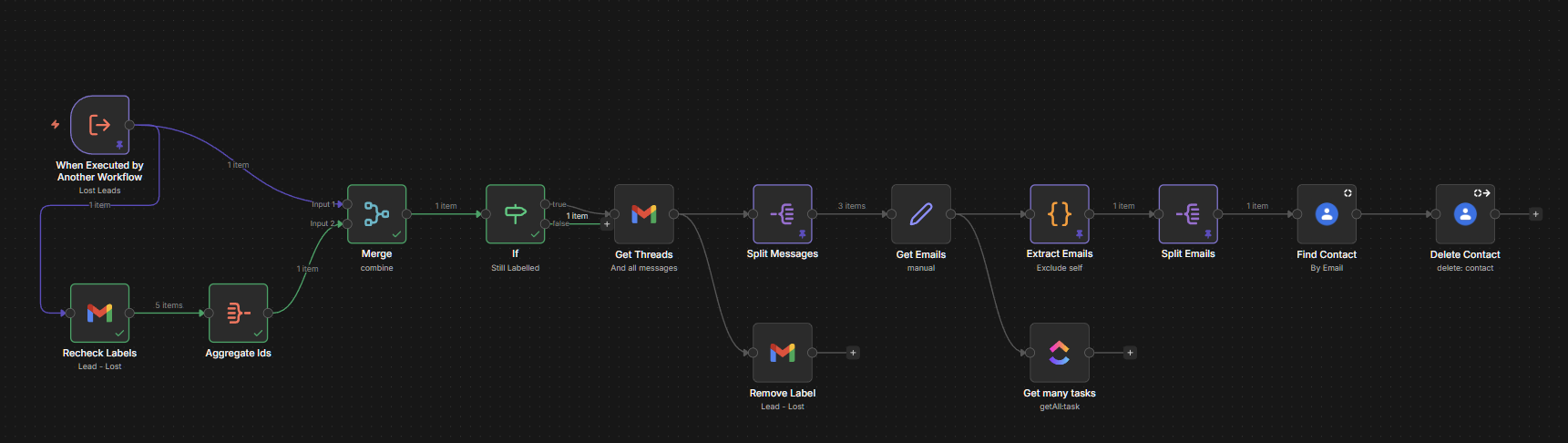Select the Split Messages node
The width and height of the screenshot is (1568, 443).
click(783, 214)
